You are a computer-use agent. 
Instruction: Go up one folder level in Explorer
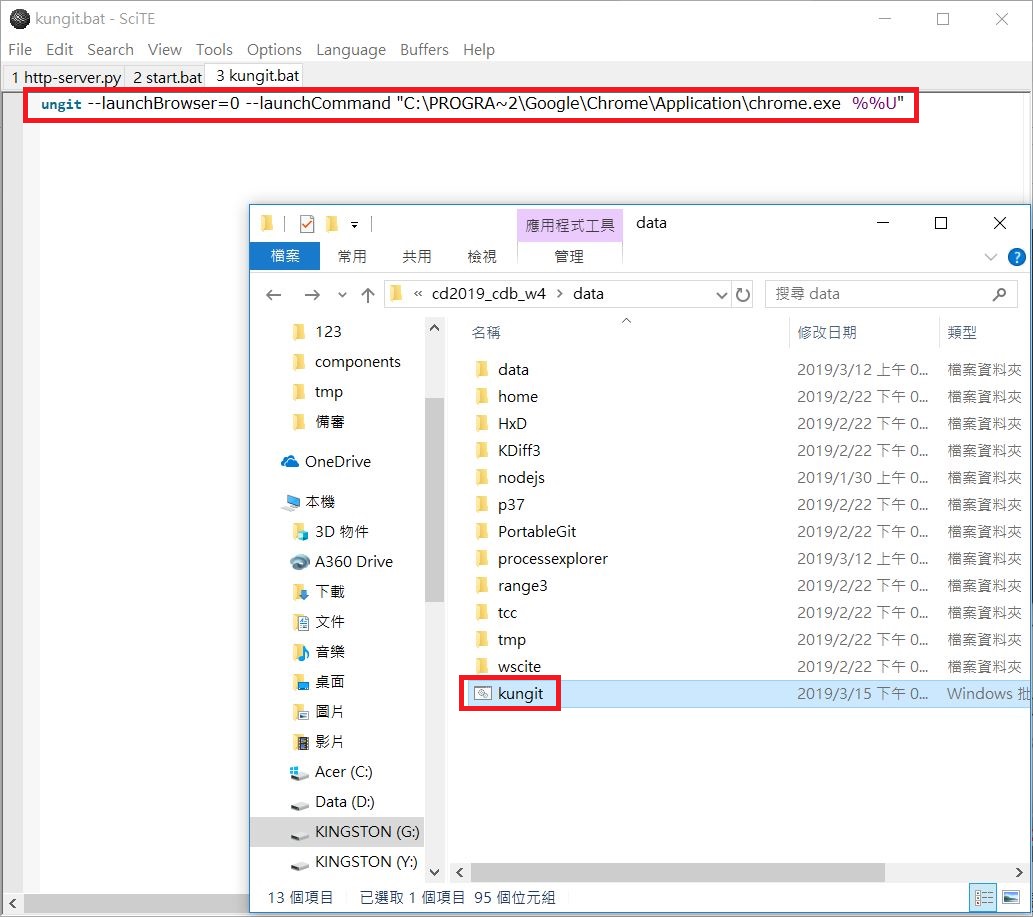[x=368, y=294]
